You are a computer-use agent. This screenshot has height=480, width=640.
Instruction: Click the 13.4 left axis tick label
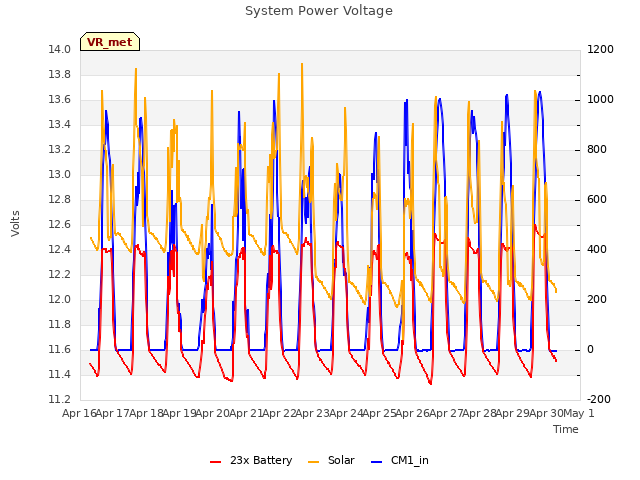coord(60,124)
